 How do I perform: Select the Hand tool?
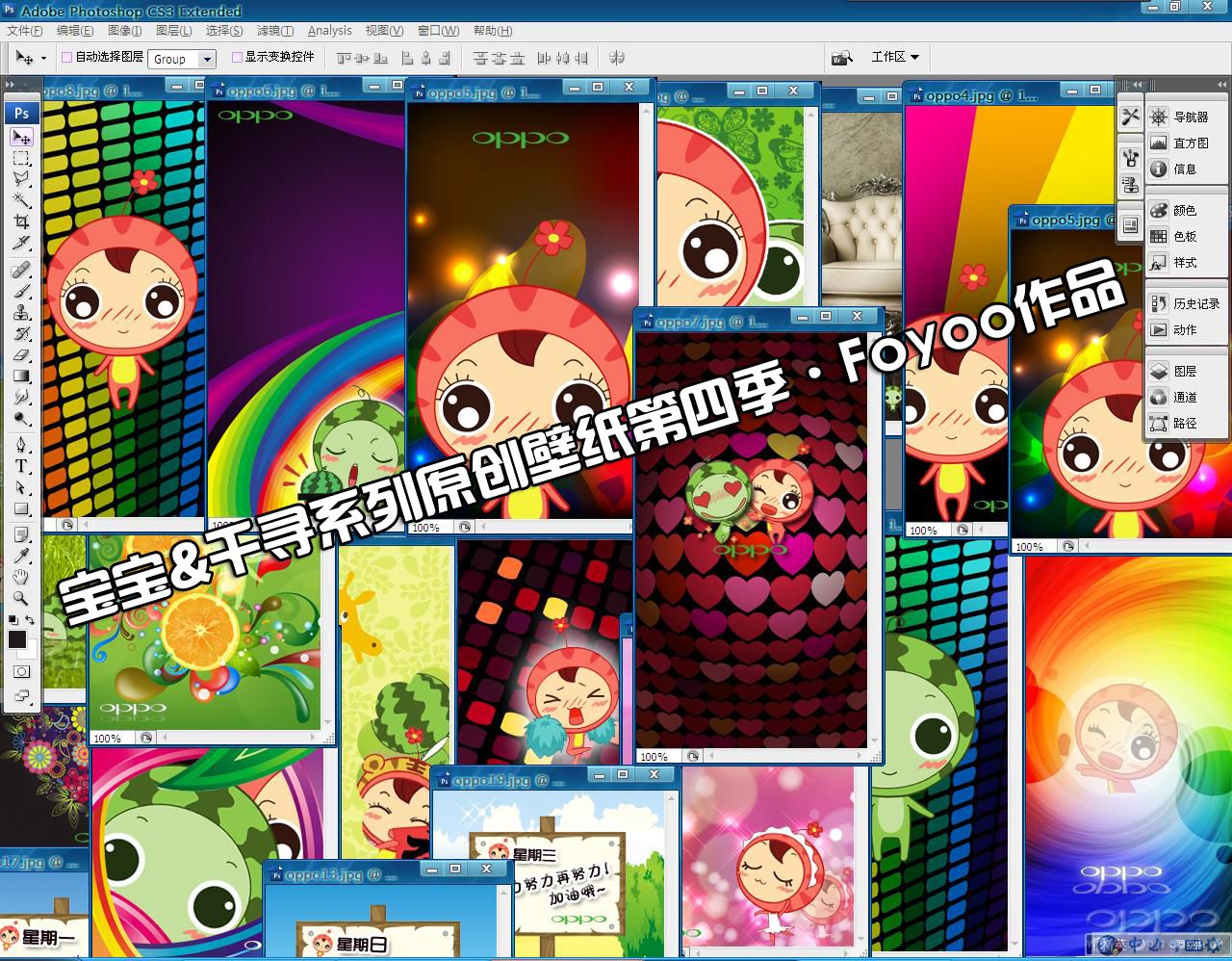[x=21, y=578]
